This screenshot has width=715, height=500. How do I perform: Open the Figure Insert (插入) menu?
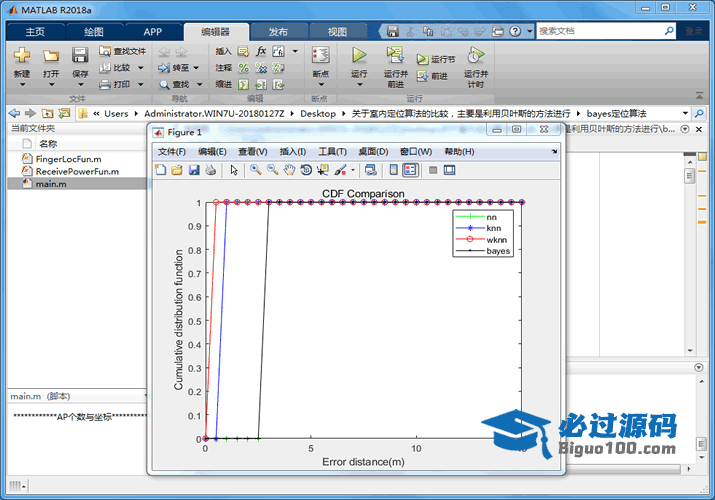point(292,152)
